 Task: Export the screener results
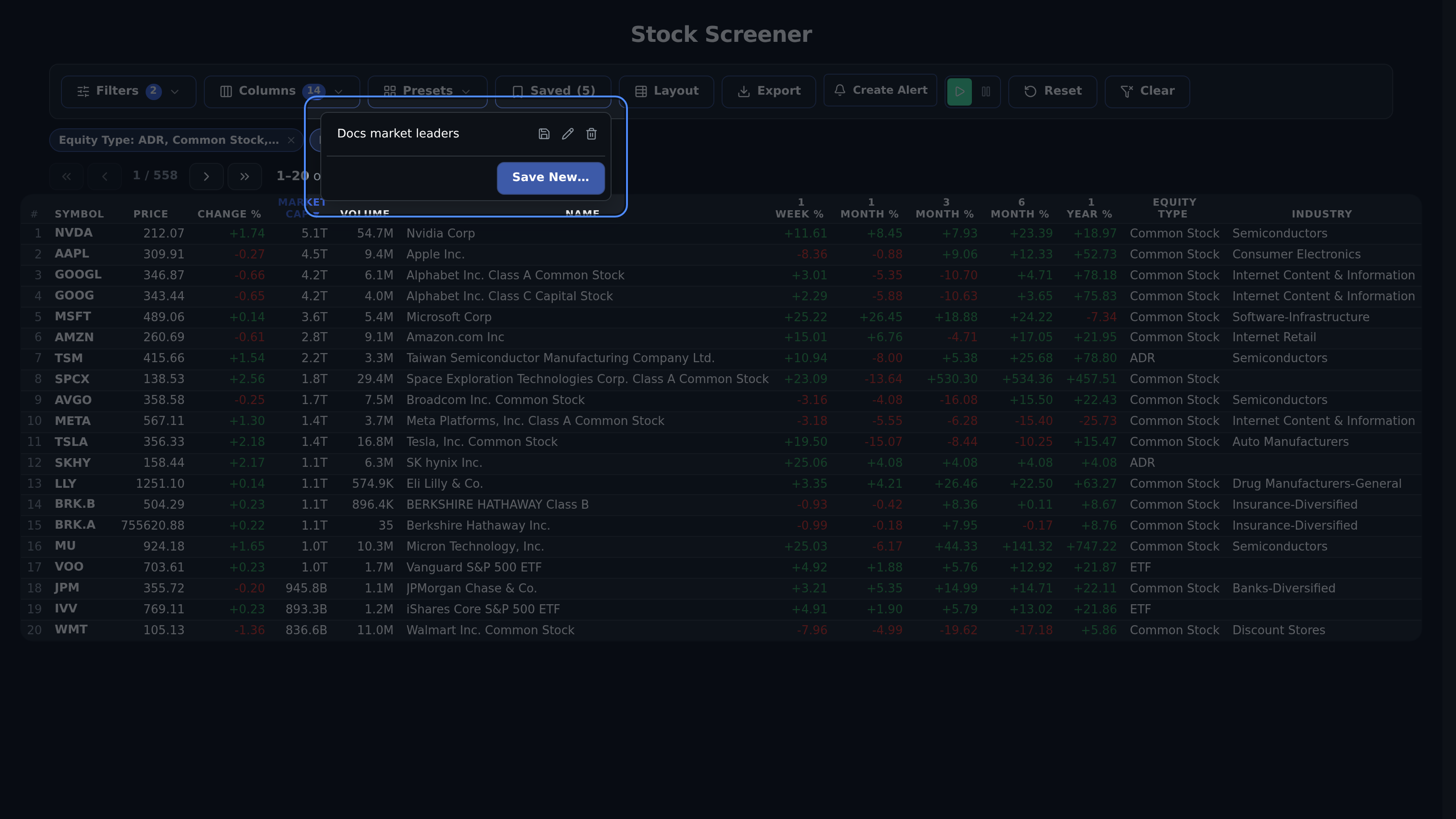tap(768, 91)
